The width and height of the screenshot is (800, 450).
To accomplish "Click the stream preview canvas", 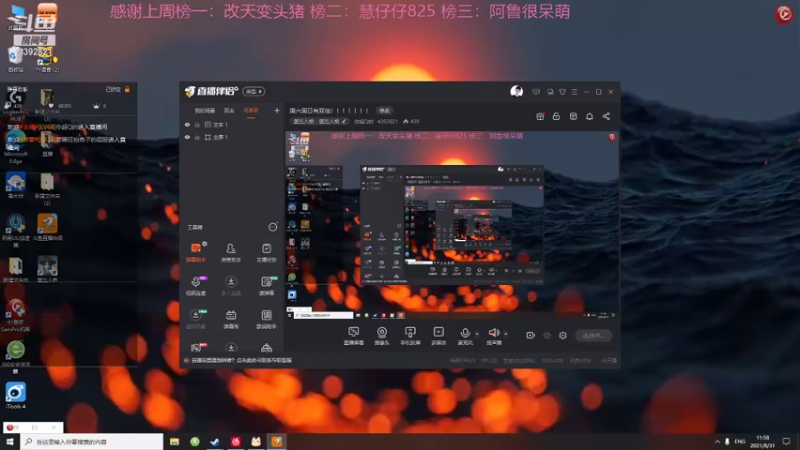I will coord(452,225).
